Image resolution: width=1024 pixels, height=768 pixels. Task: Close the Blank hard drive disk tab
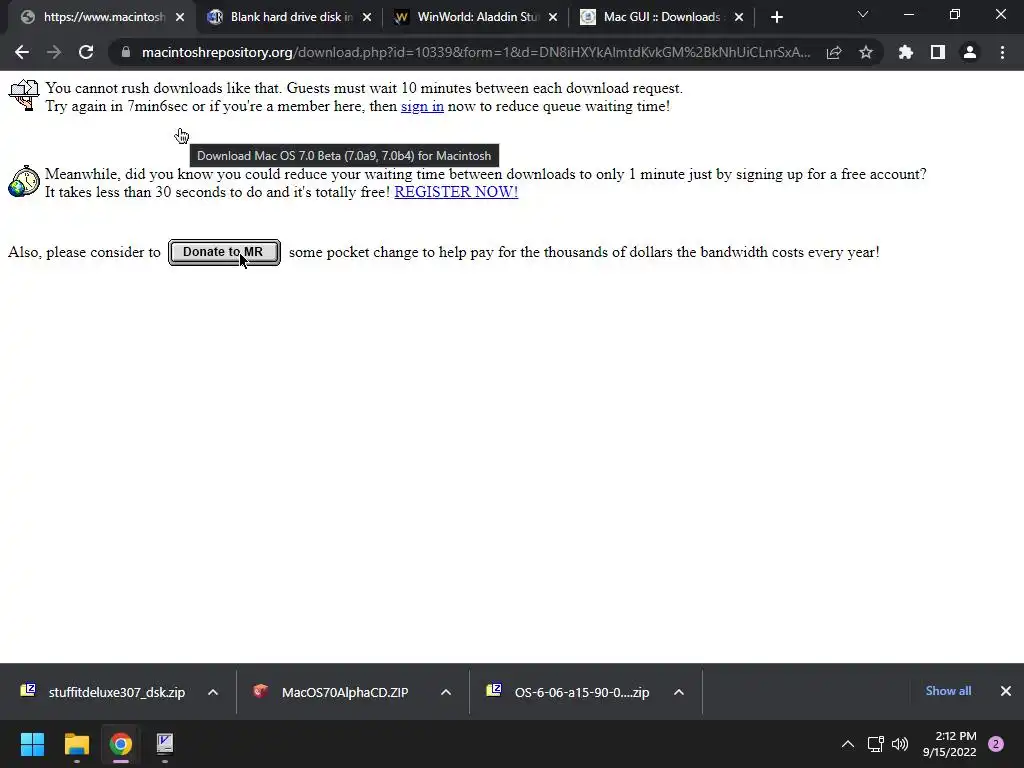367,17
